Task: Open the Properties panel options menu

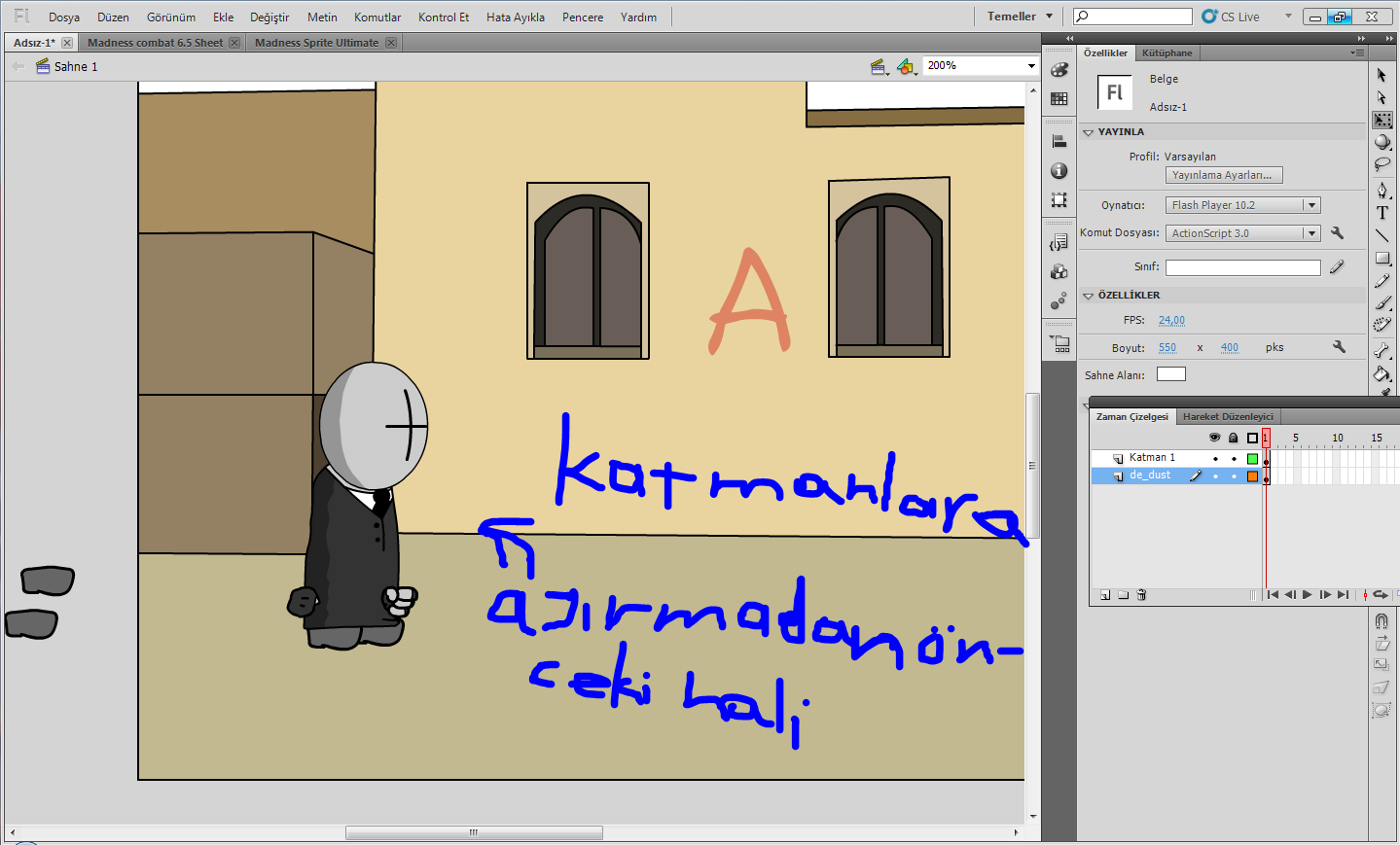Action: (x=1358, y=53)
